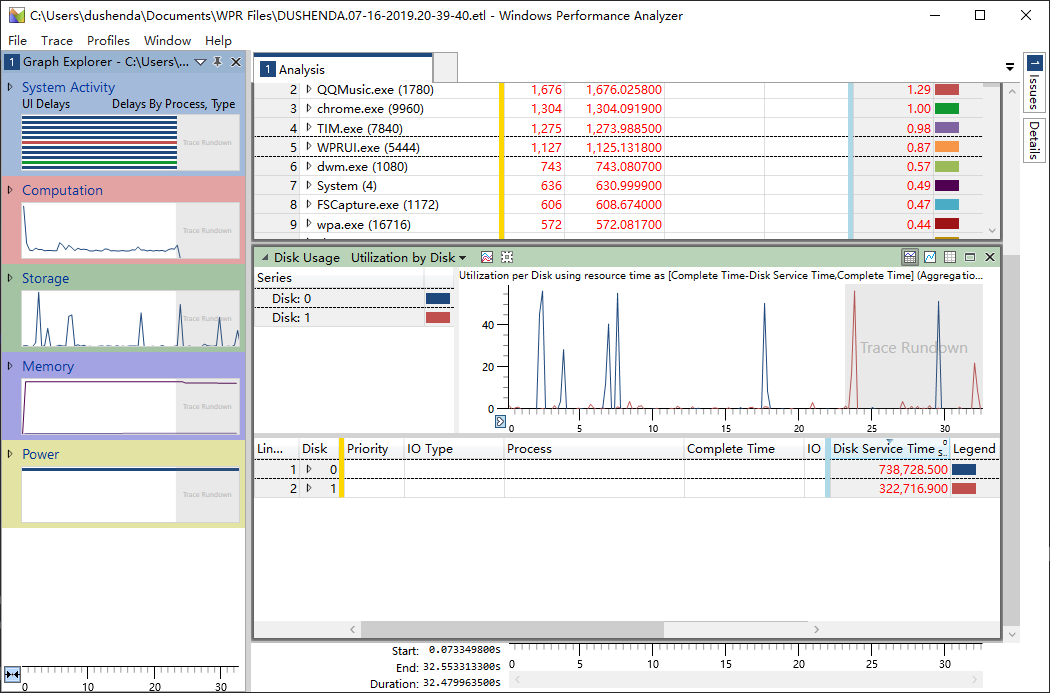Switch to graph only display mode
This screenshot has height=693, width=1050.
930,258
